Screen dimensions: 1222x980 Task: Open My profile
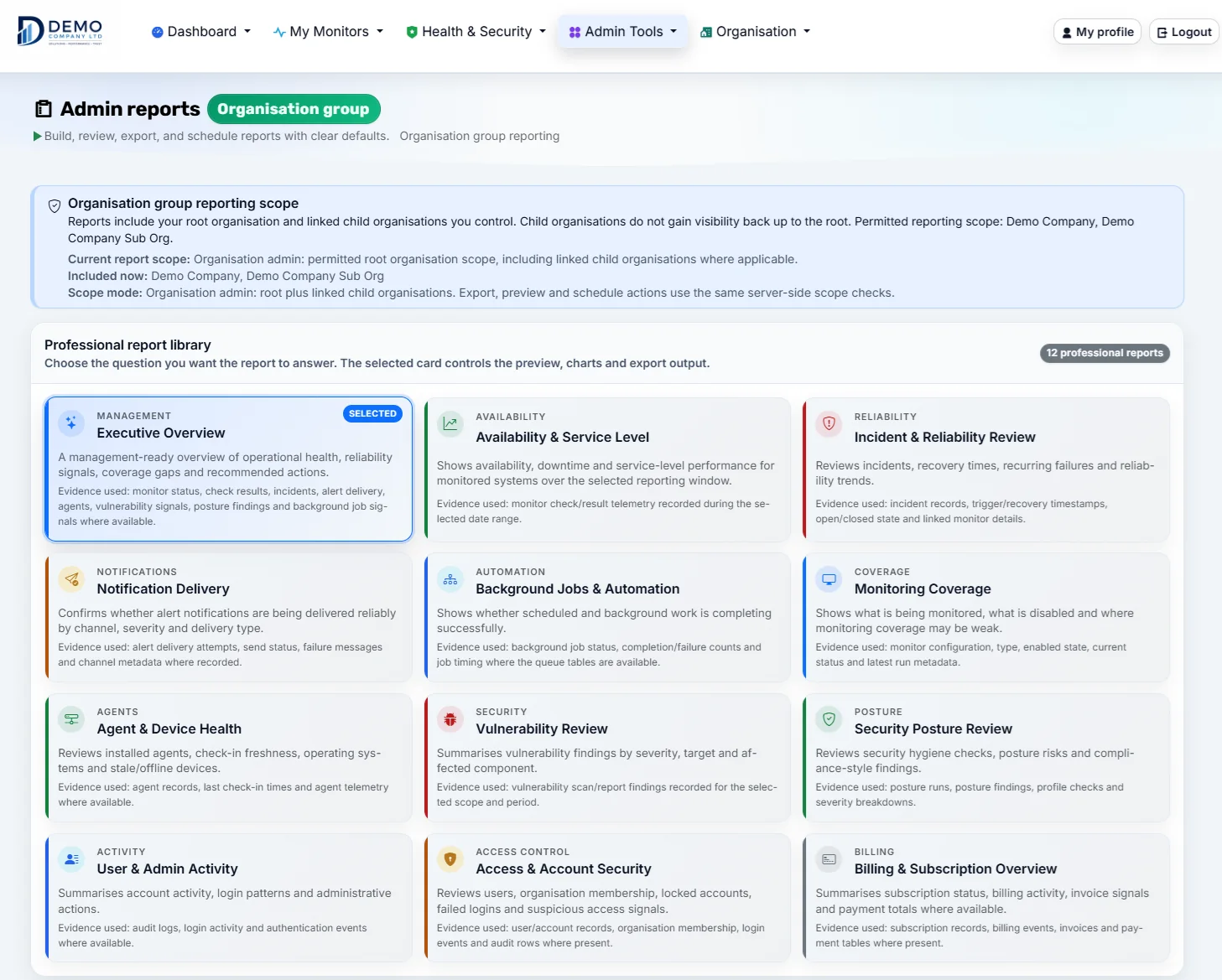1097,32
